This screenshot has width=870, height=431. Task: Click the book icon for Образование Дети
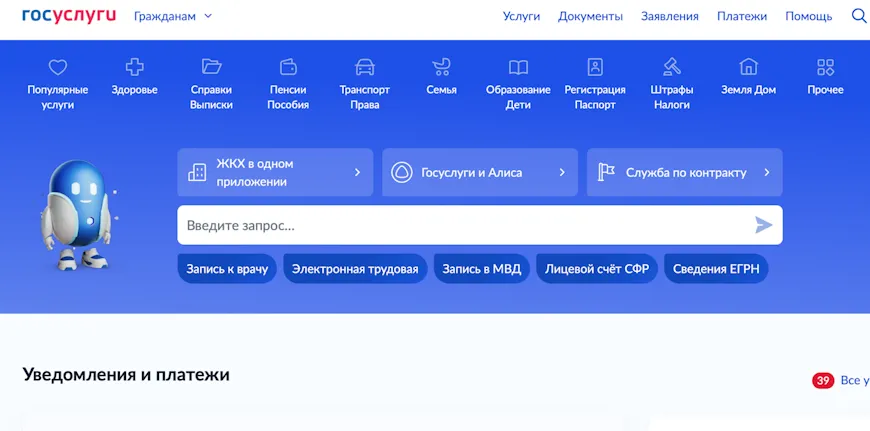pyautogui.click(x=518, y=68)
